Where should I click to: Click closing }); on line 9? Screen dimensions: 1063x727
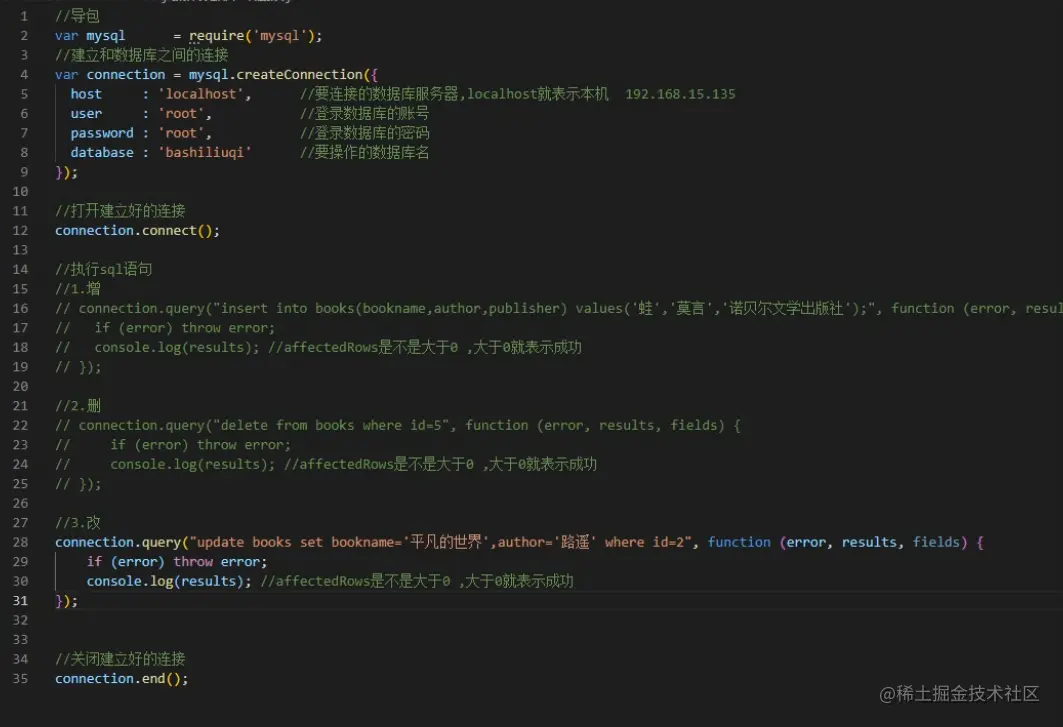[66, 172]
